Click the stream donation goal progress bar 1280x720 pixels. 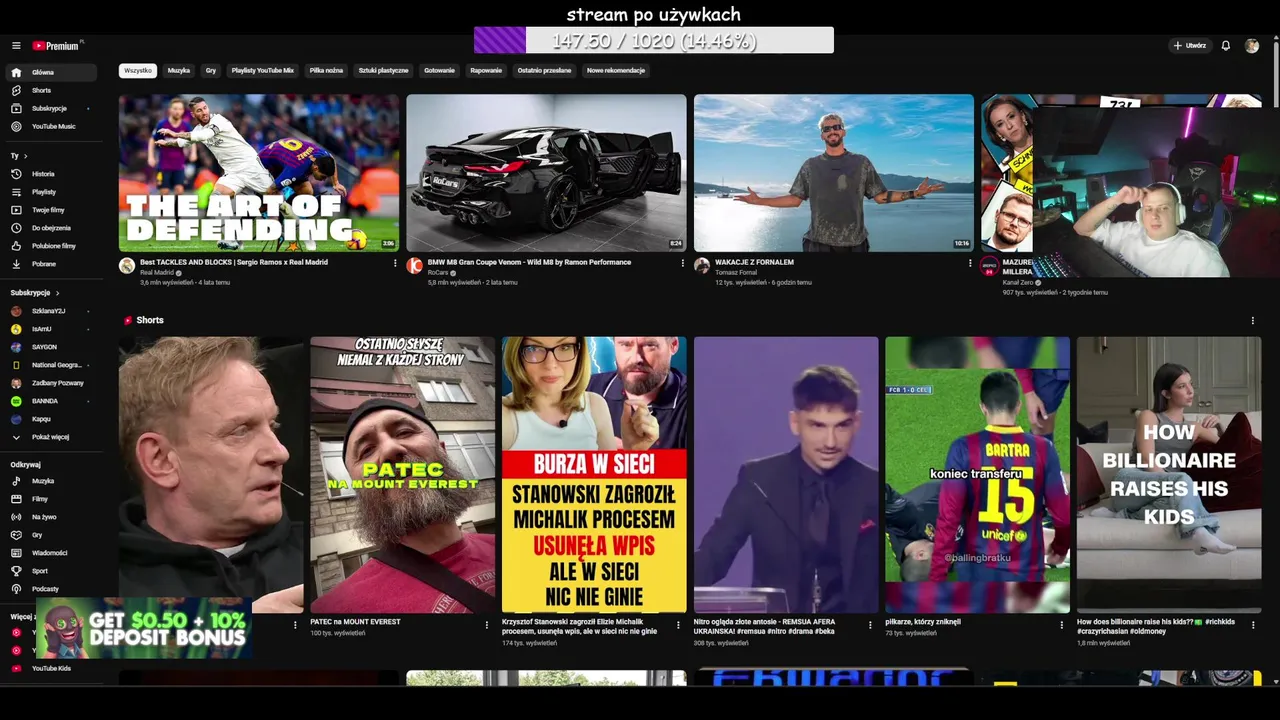[654, 41]
